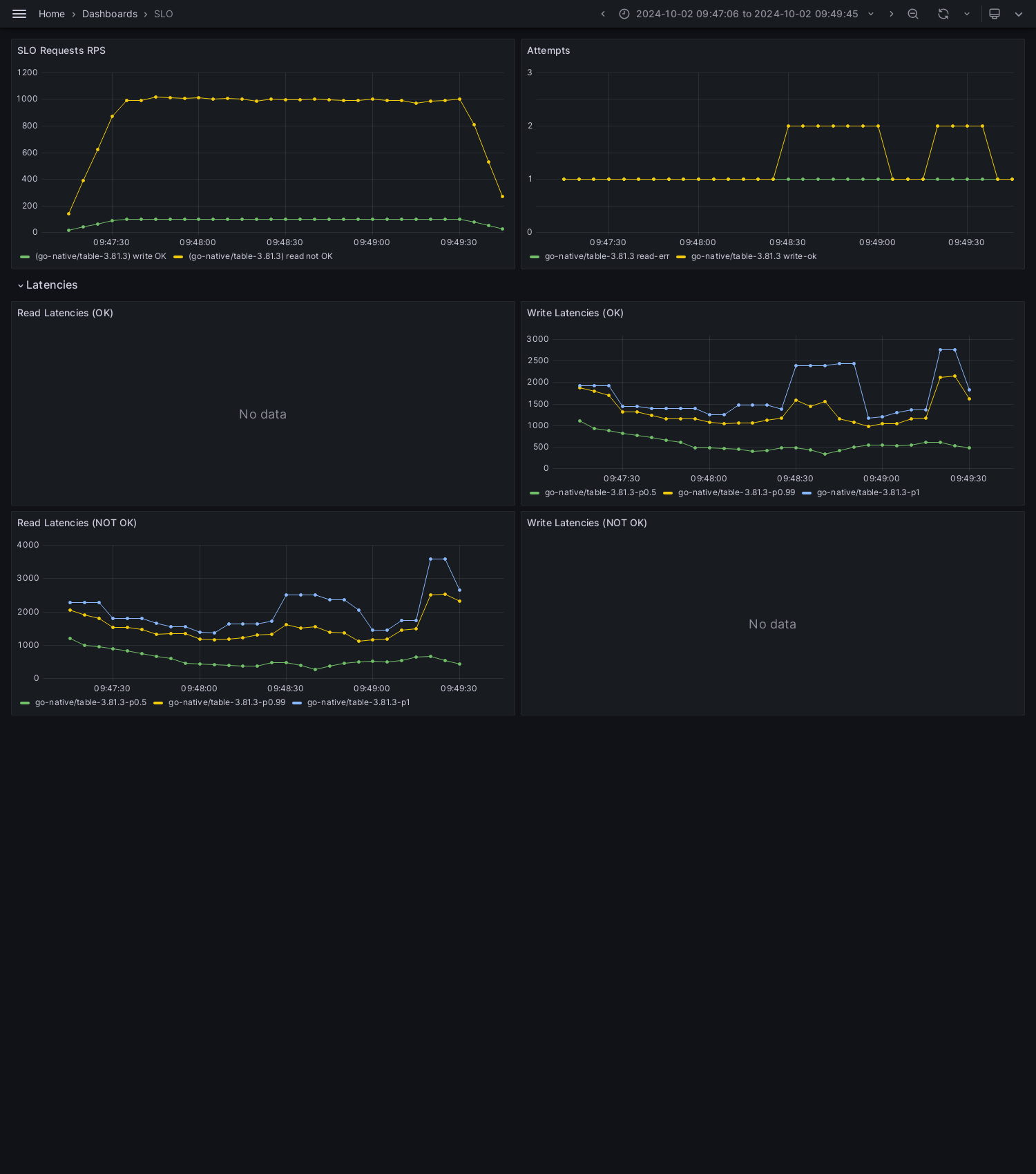The image size is (1036, 1174).
Task: Open Write Latencies (OK) panel title
Action: 575,313
